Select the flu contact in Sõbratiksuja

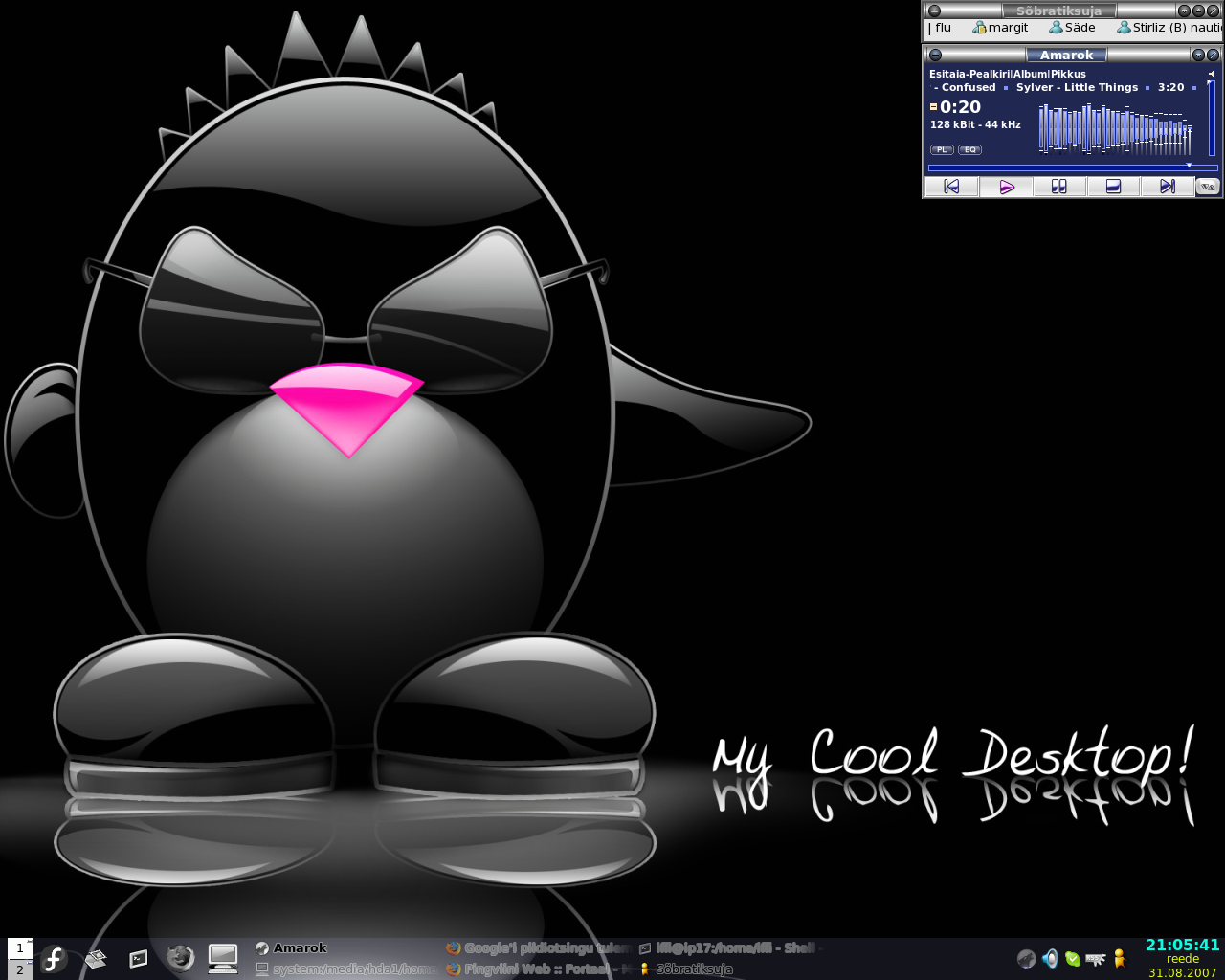943,28
